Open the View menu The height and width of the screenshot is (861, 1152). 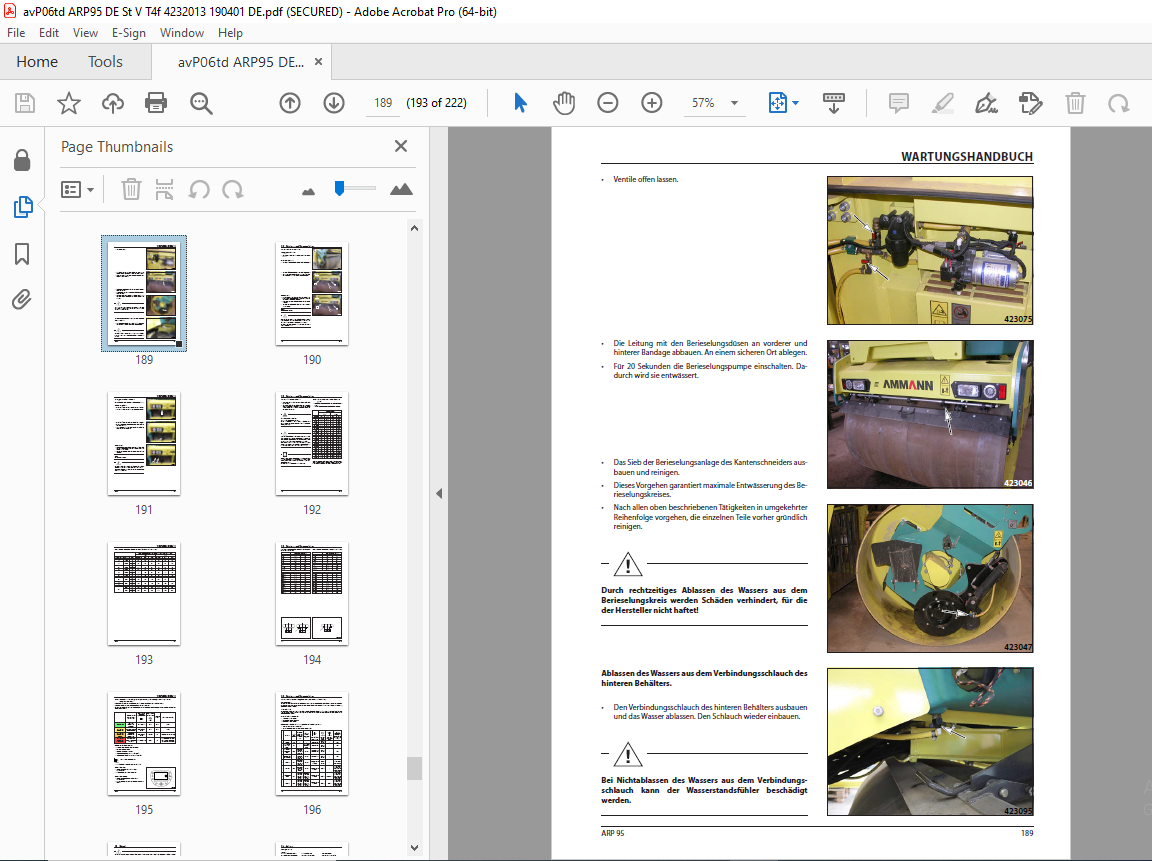[x=85, y=33]
